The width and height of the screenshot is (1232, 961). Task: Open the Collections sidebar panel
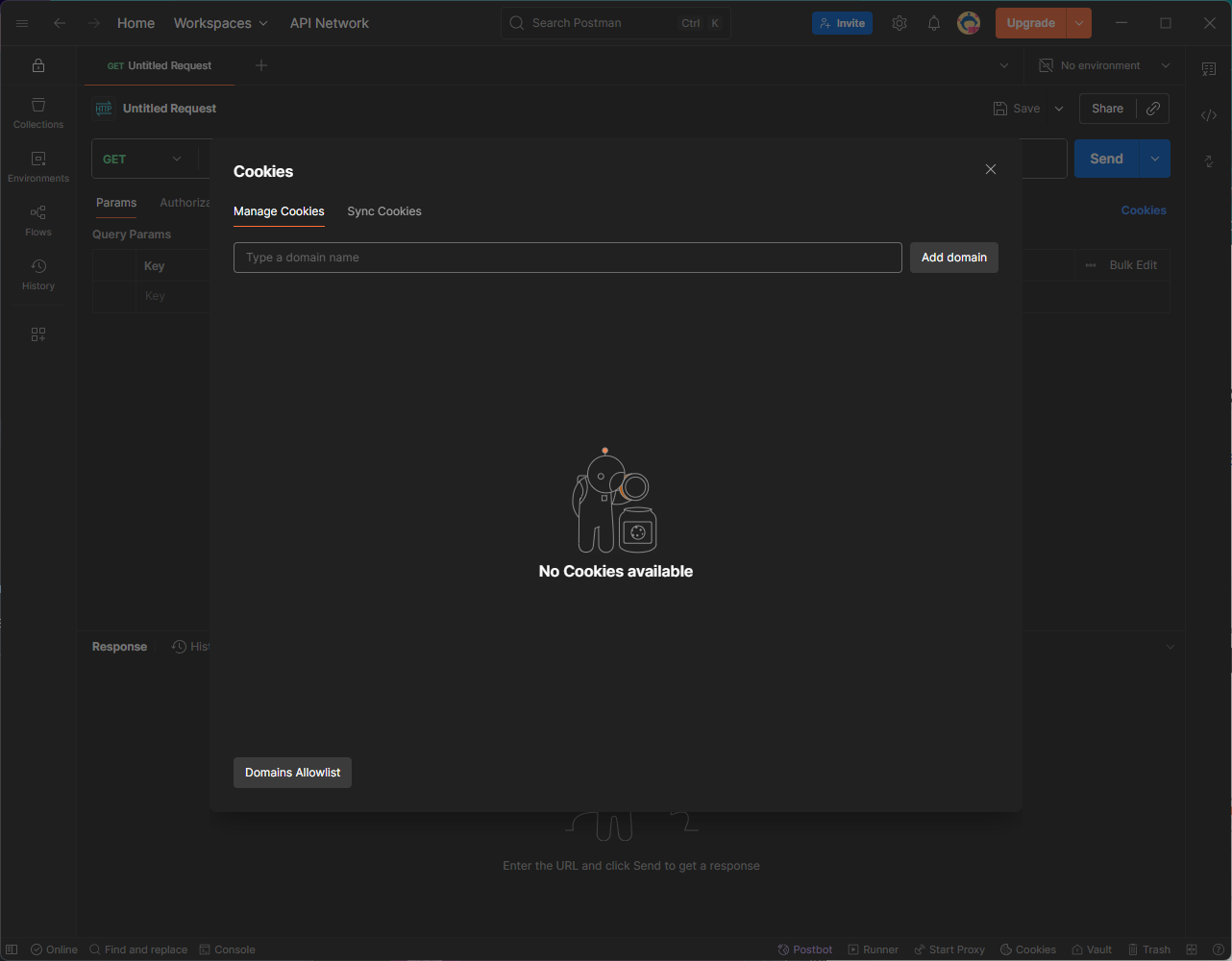[x=38, y=112]
